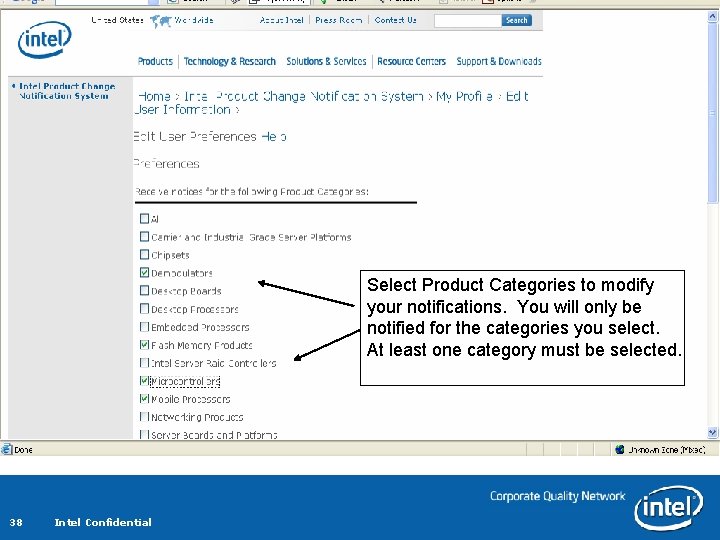Check Server Boards and Platforms box
720x540 pixels.
coord(145,434)
